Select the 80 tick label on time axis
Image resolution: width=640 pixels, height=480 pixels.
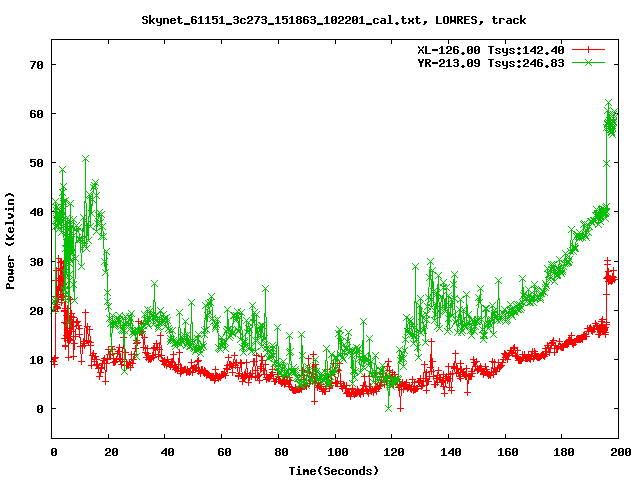point(279,452)
